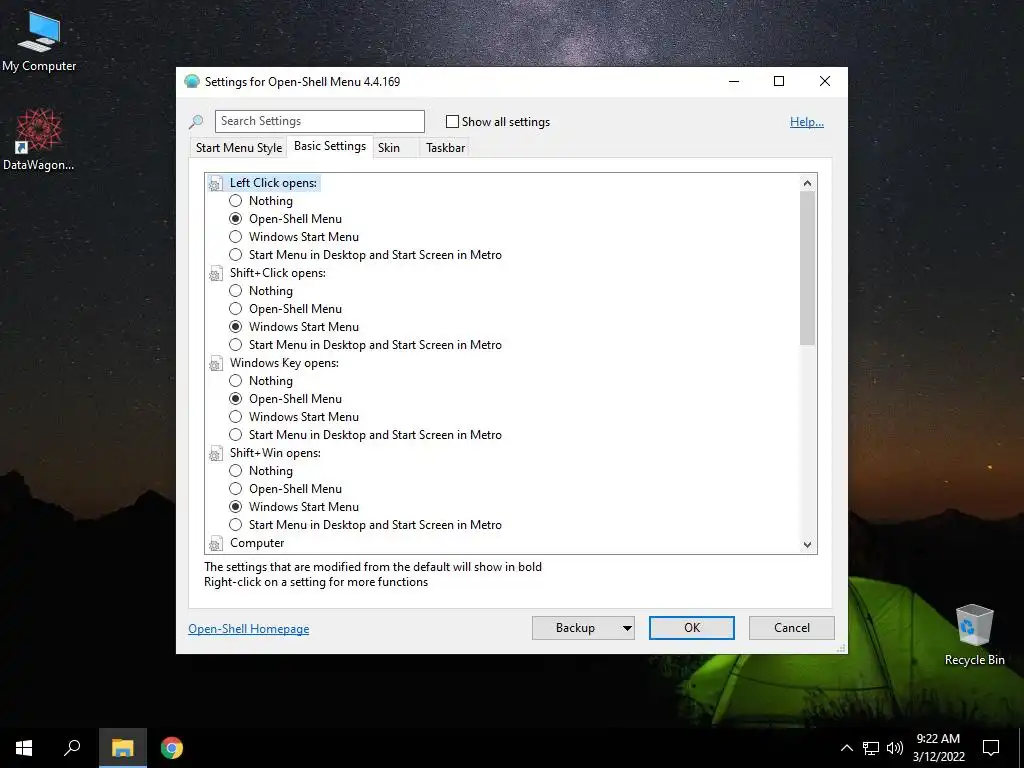Open volume speaker tray icon

(895, 748)
